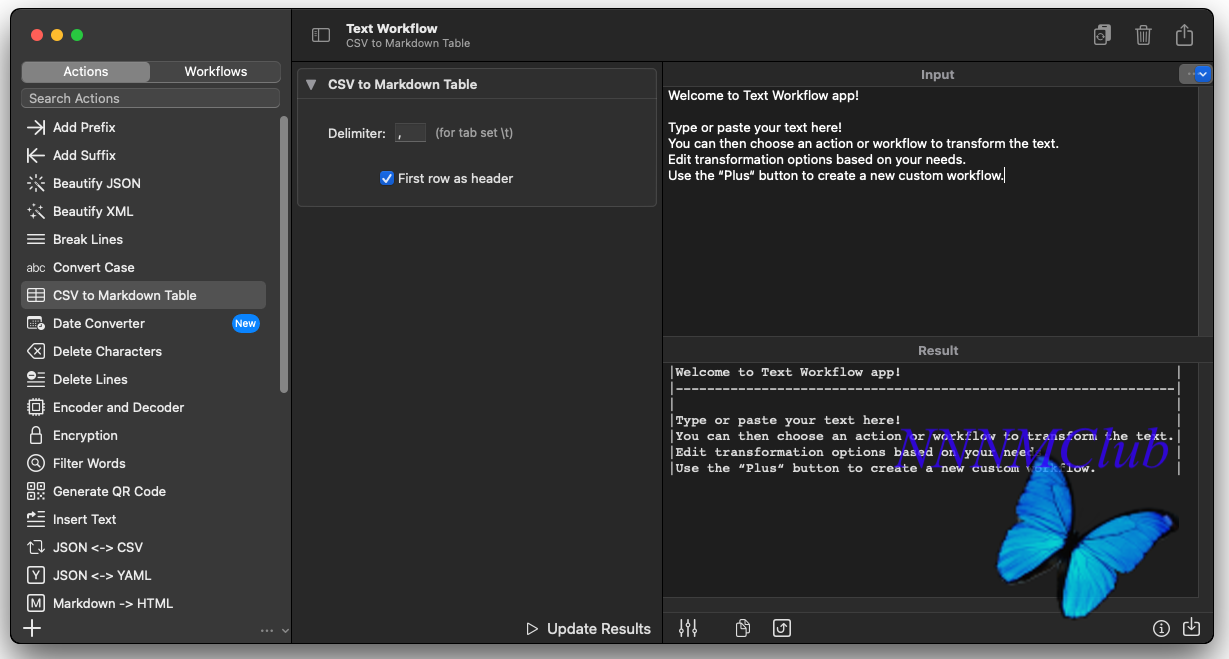Select the JSON <-> YAML action
Image resolution: width=1229 pixels, height=659 pixels.
144,575
